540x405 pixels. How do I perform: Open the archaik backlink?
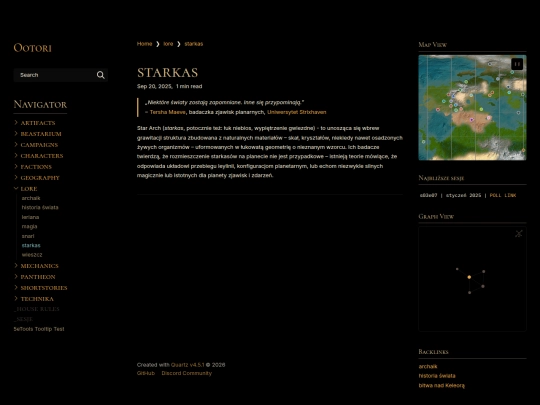point(428,366)
